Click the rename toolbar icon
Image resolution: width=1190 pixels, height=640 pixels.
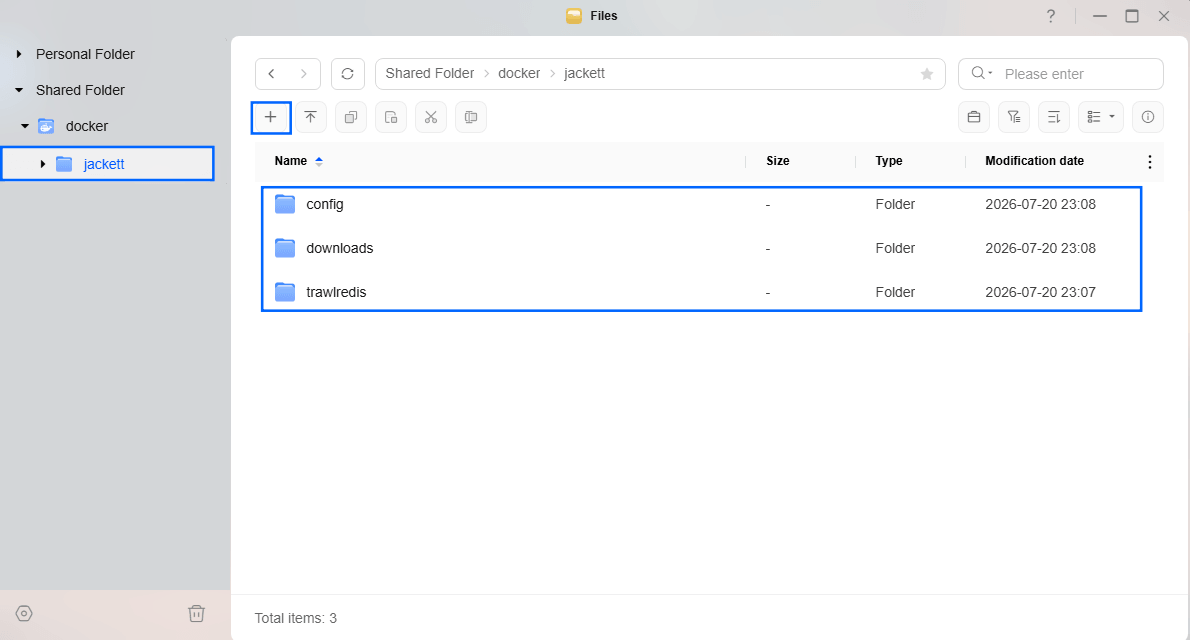[x=471, y=118]
